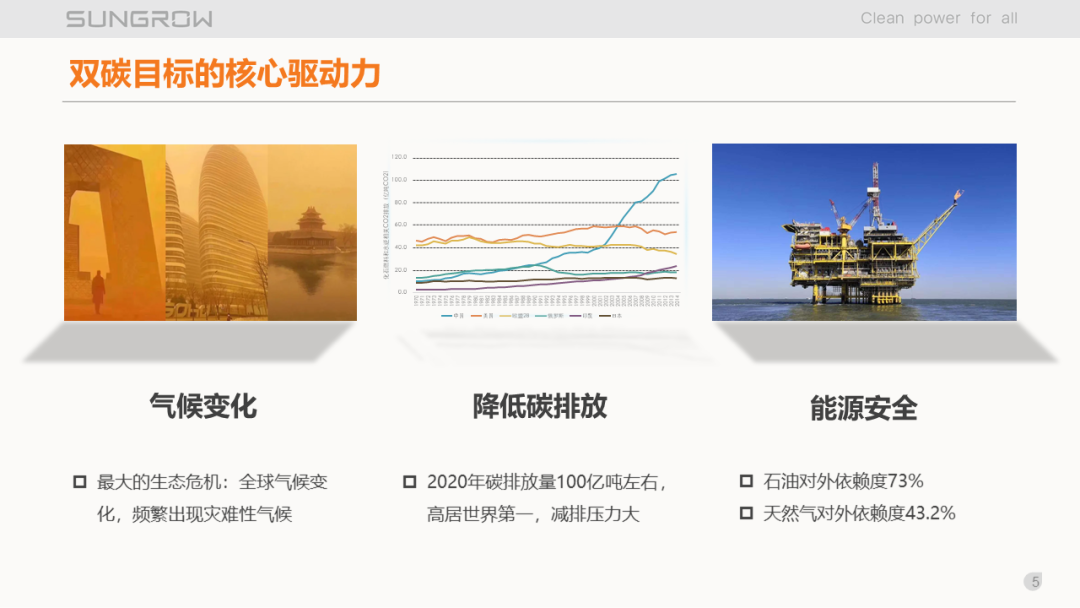The image size is (1080, 608).
Task: Click the text 高居世界第一，减排压力大
Action: 533,514
